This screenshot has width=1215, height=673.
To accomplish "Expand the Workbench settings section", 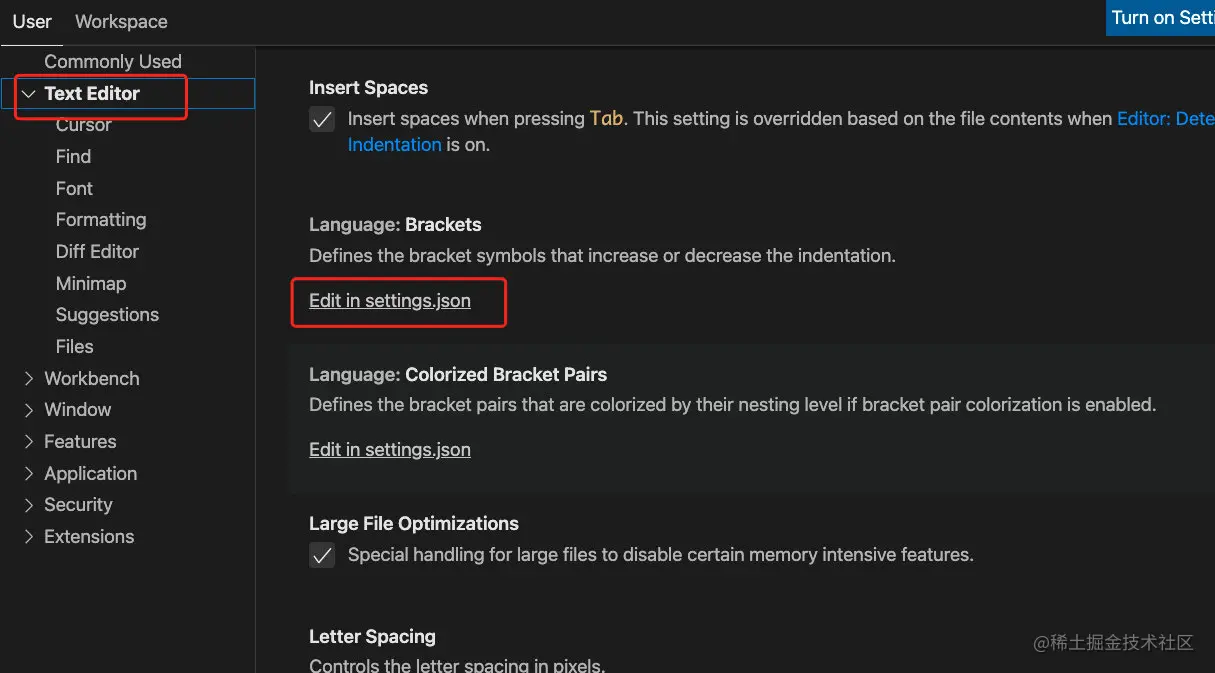I will [x=29, y=378].
